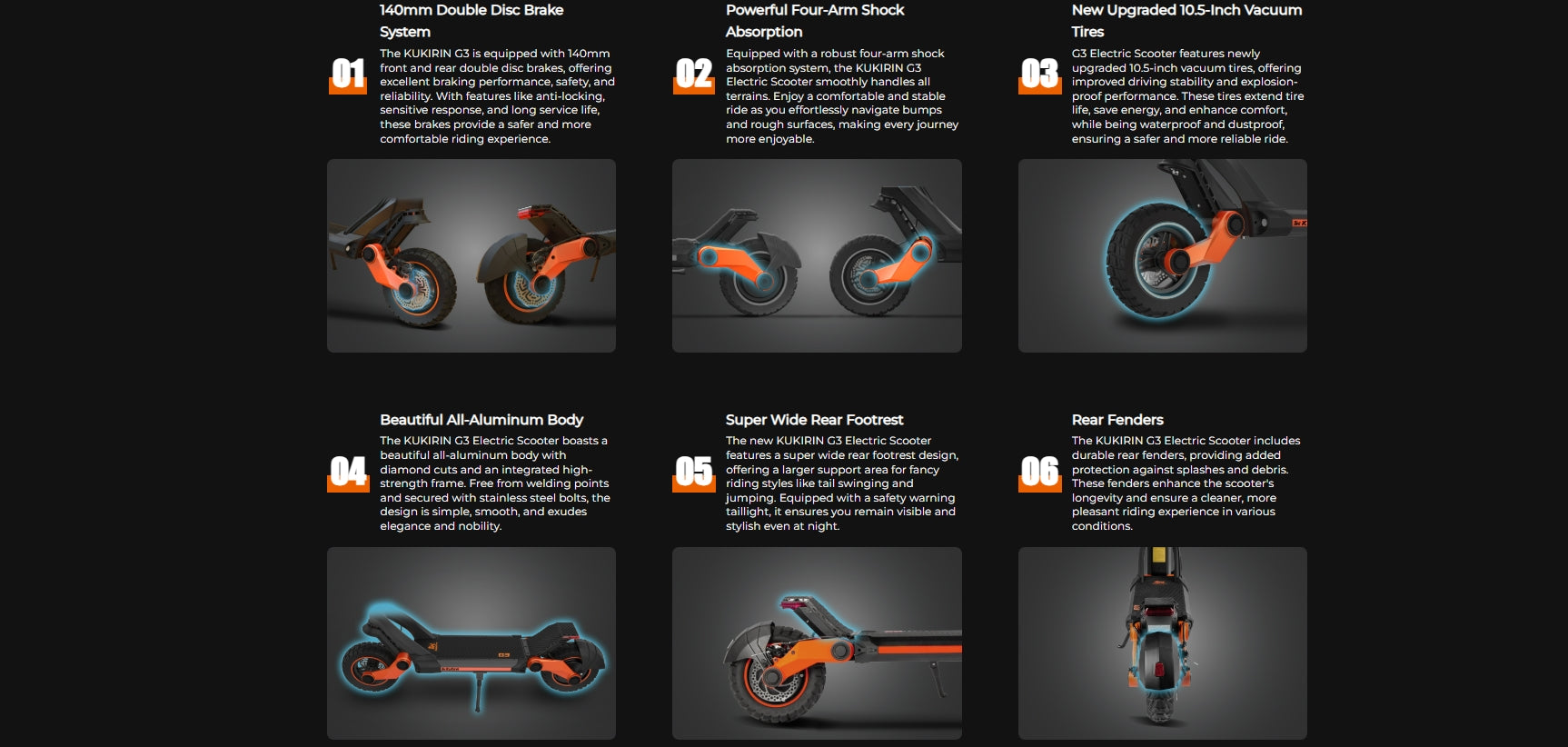Click the Powerful Four-Arm Shock Absorption heading
Image resolution: width=1568 pixels, height=747 pixels.
tap(815, 21)
